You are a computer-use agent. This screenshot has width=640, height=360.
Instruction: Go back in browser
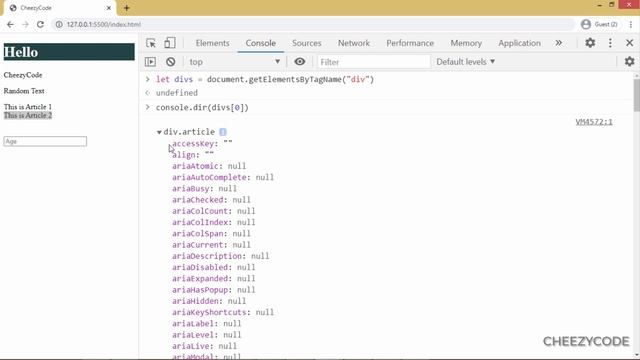point(10,24)
